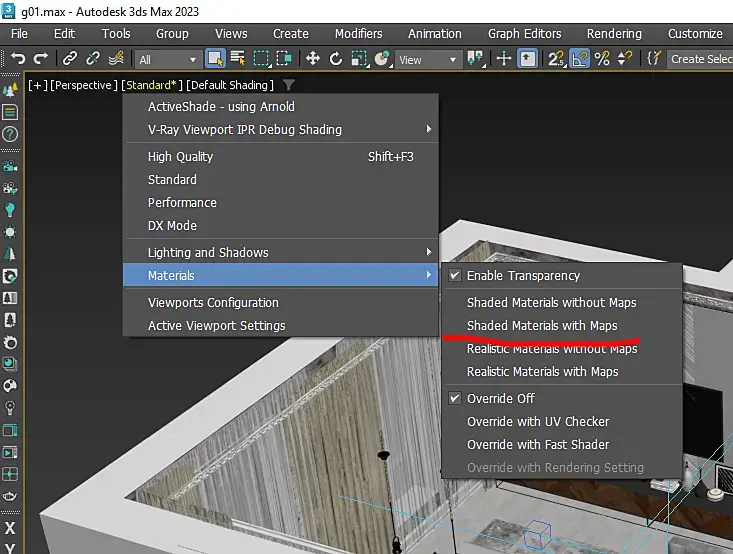This screenshot has height=554, width=733.
Task: Open Select by Name list icon
Action: pyautogui.click(x=238, y=58)
